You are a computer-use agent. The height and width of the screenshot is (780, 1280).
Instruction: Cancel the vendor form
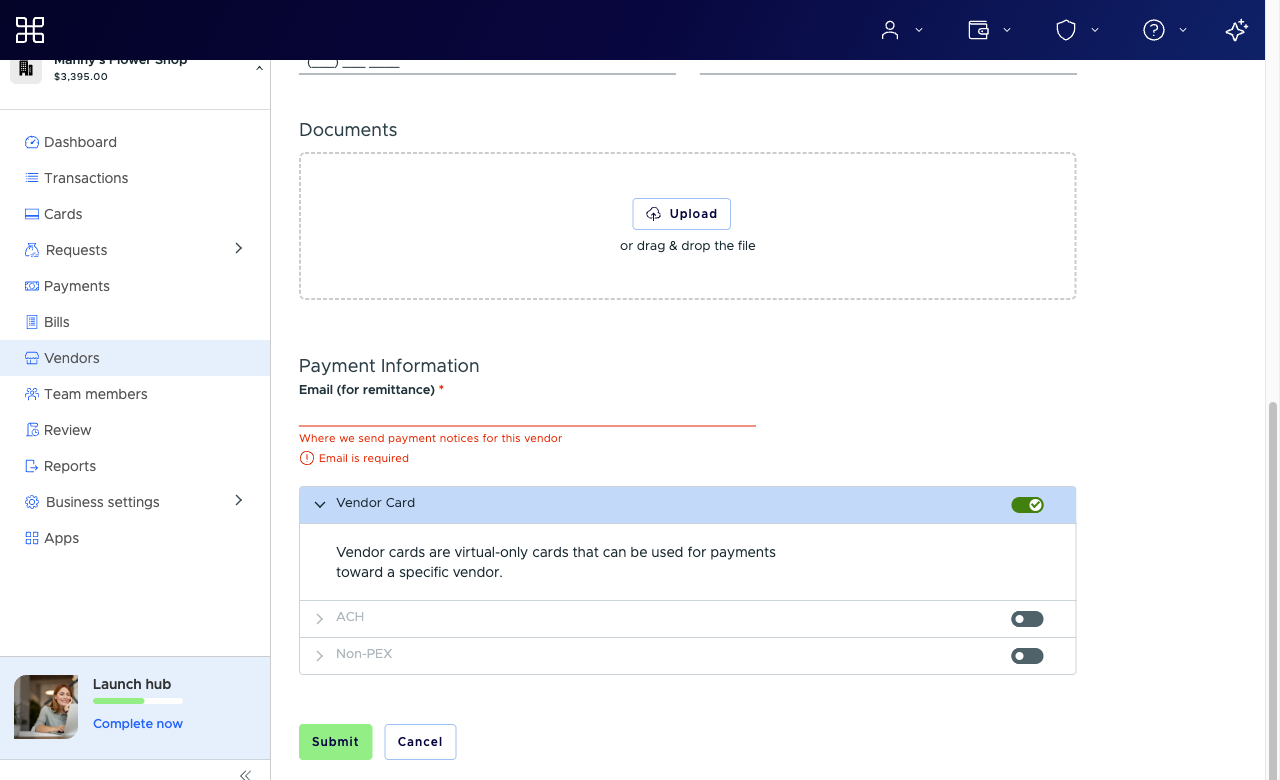coord(420,742)
